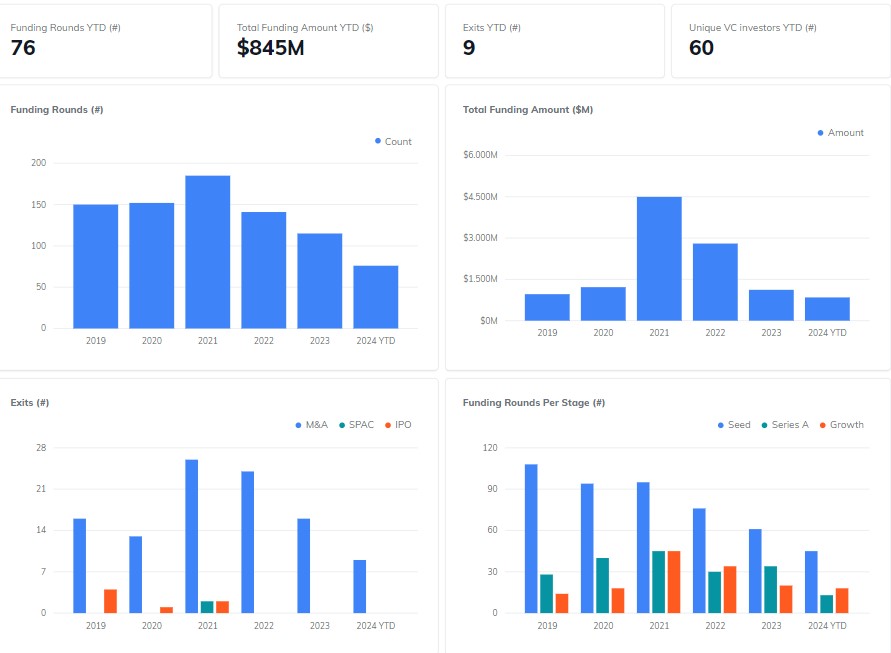
Task: Click the 2023 Series A bar in Per Stage chart
Action: (771, 590)
